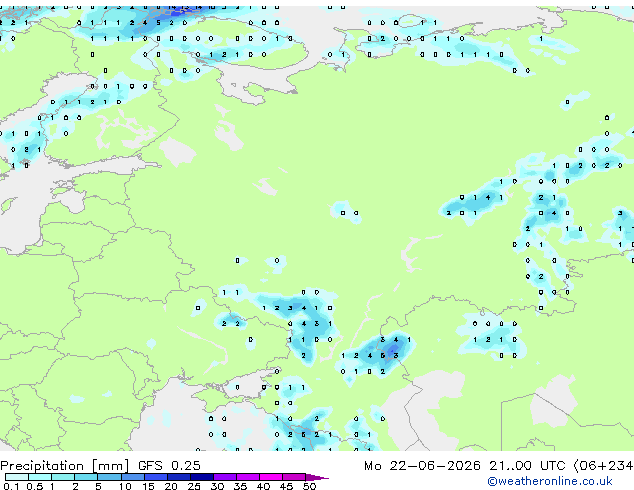The image size is (634, 490).
Task: Click the 0.5–1 mm legend color box
Action: click(40, 477)
